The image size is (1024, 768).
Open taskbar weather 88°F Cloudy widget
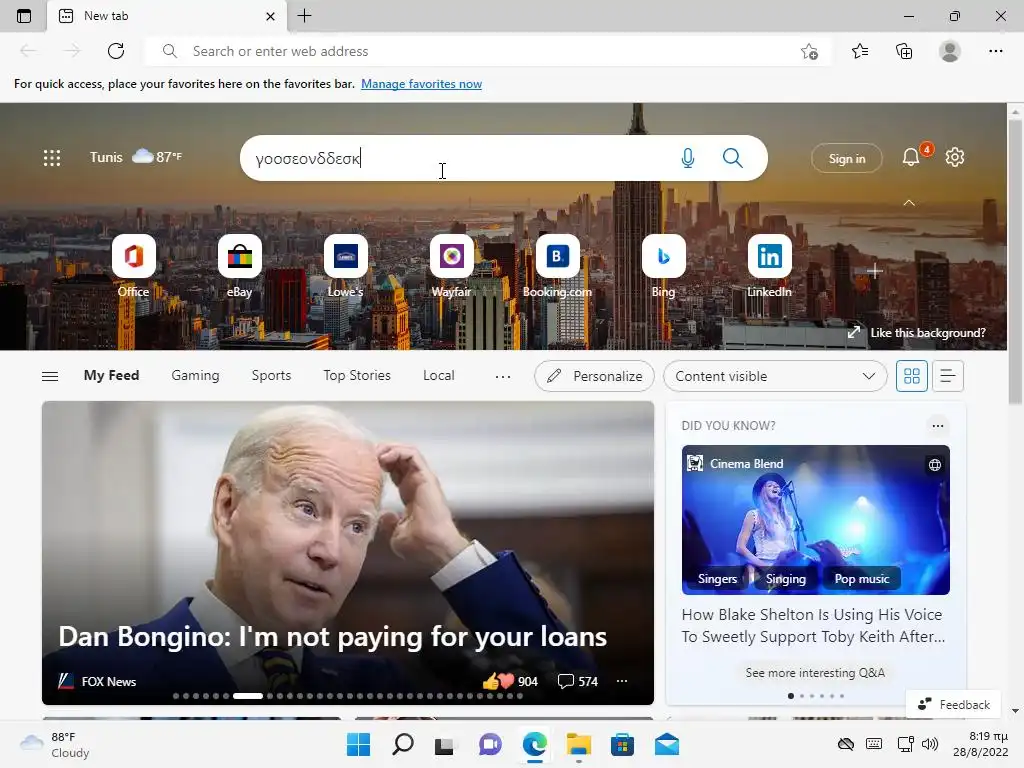pyautogui.click(x=55, y=745)
